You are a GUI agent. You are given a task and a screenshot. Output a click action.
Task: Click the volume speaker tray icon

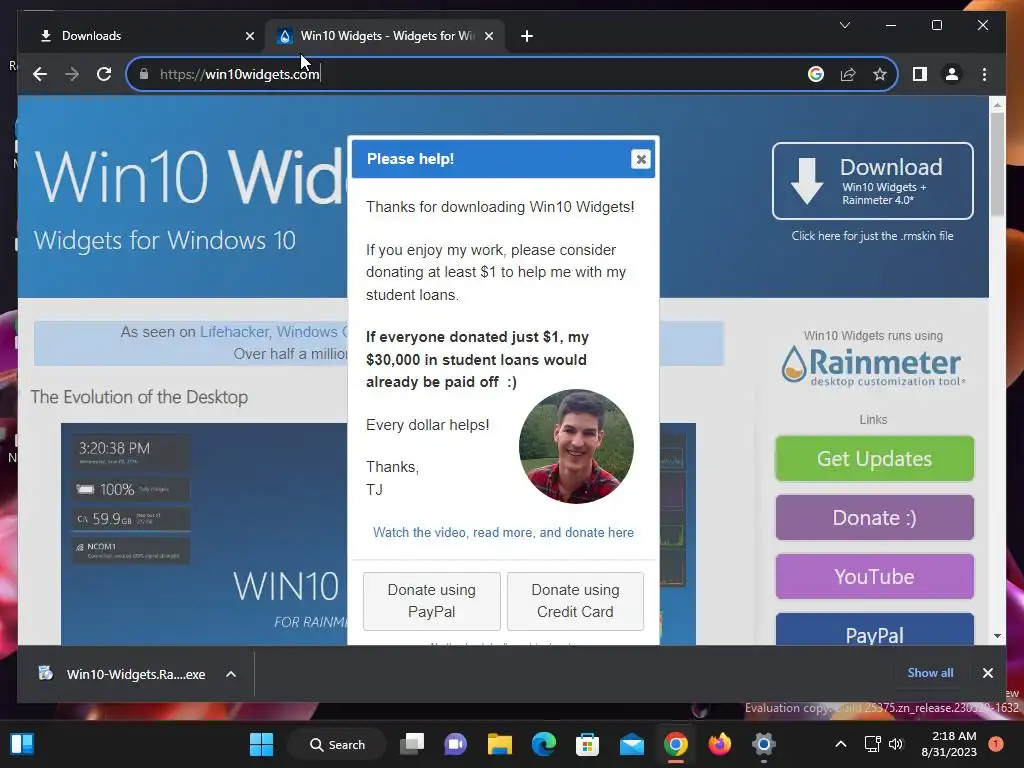point(896,744)
